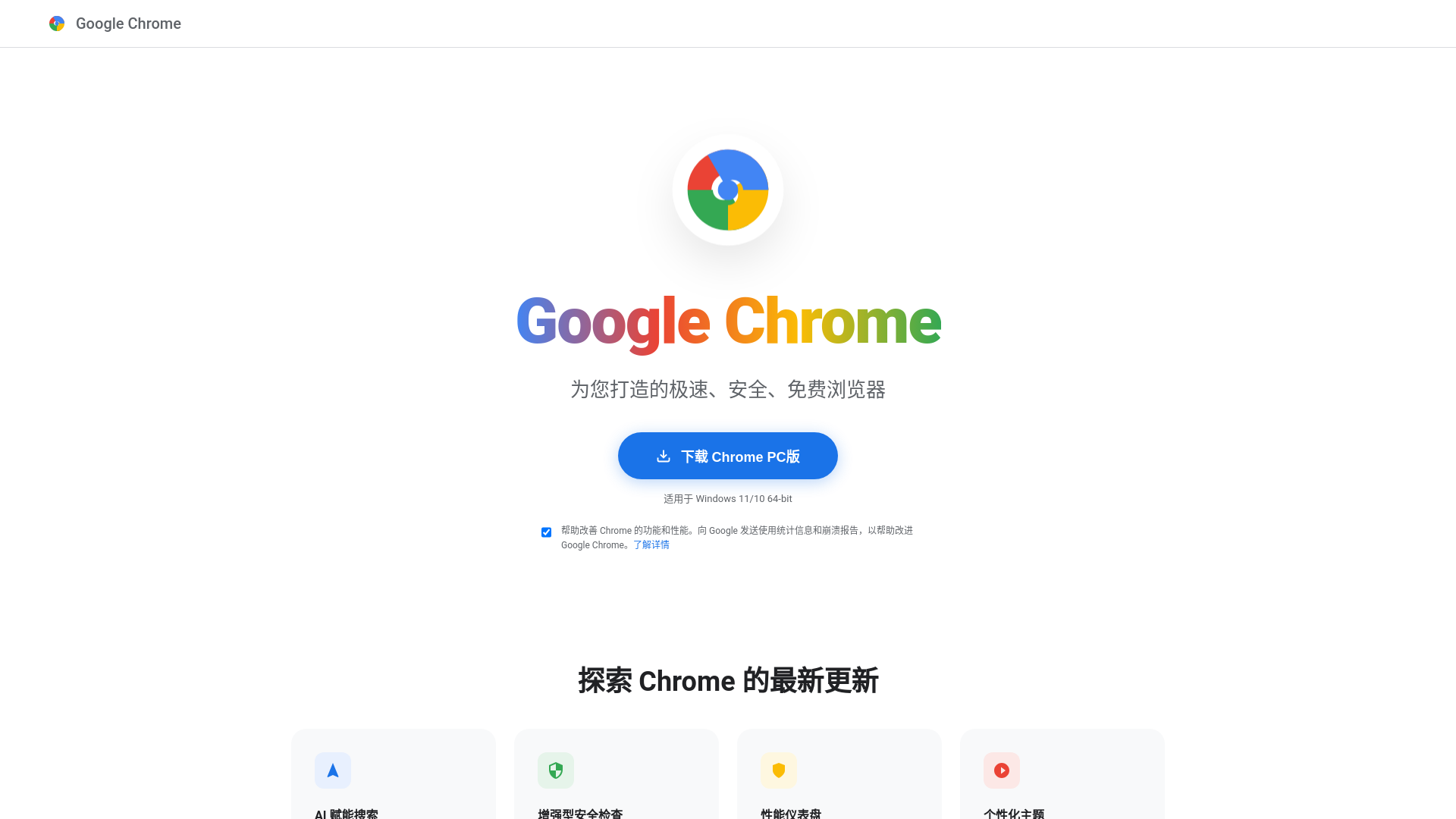Select the colorful Google Chrome gradient heading

click(x=728, y=322)
